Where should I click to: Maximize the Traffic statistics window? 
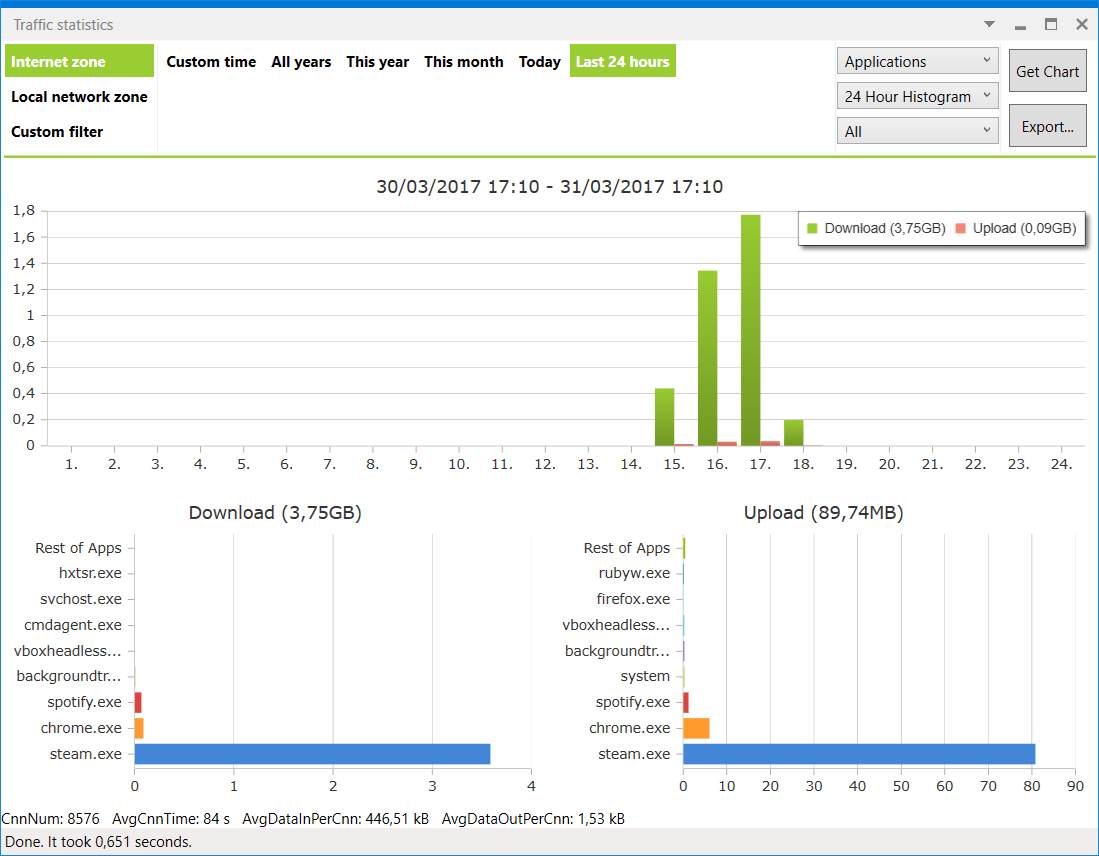pos(1051,25)
